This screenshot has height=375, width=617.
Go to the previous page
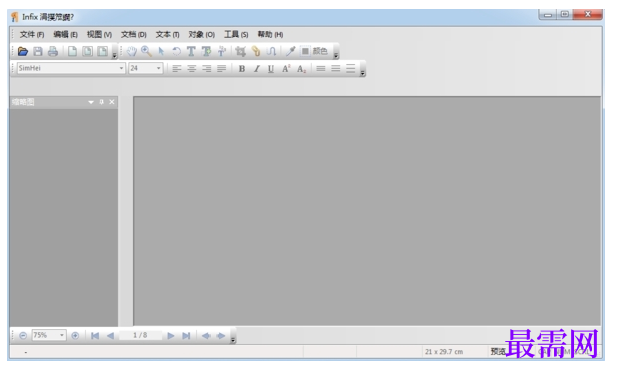(110, 336)
